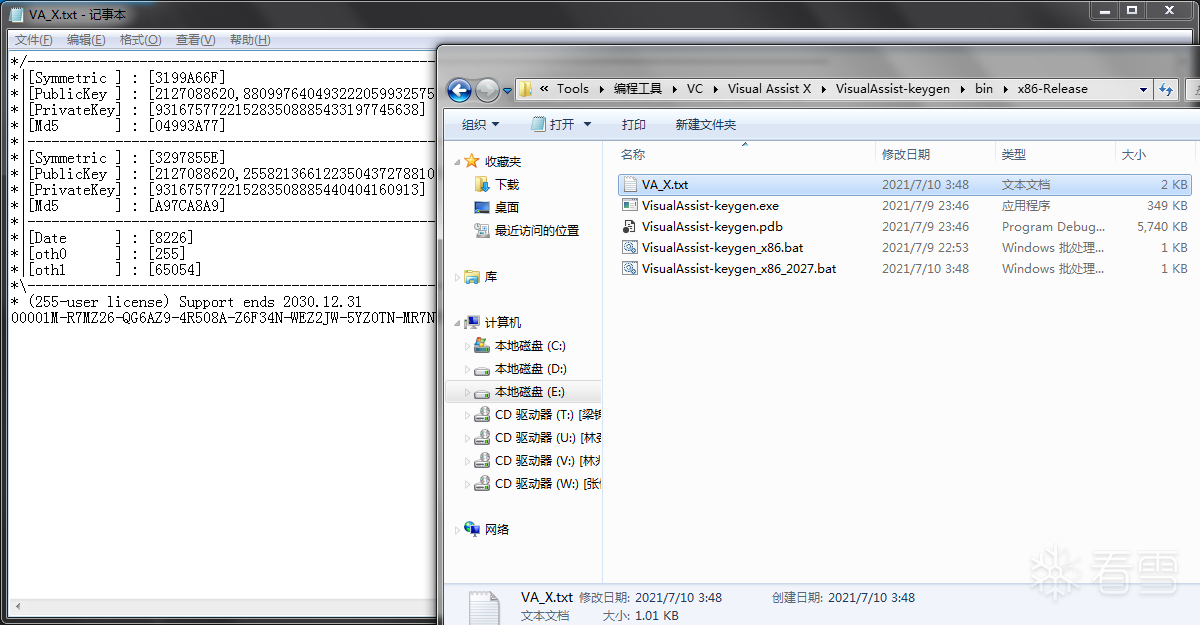The height and width of the screenshot is (625, 1200).
Task: Sort files by 类型 column header
Action: click(1055, 155)
